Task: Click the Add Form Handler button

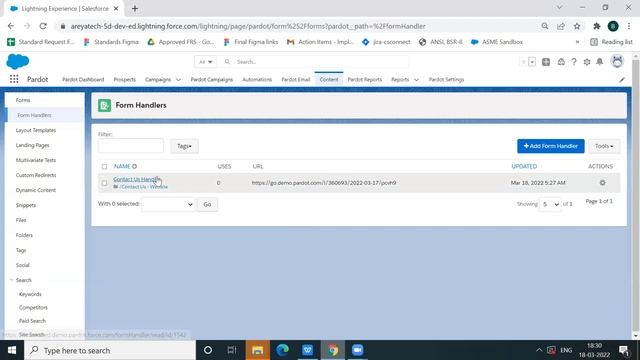Action: pos(551,146)
